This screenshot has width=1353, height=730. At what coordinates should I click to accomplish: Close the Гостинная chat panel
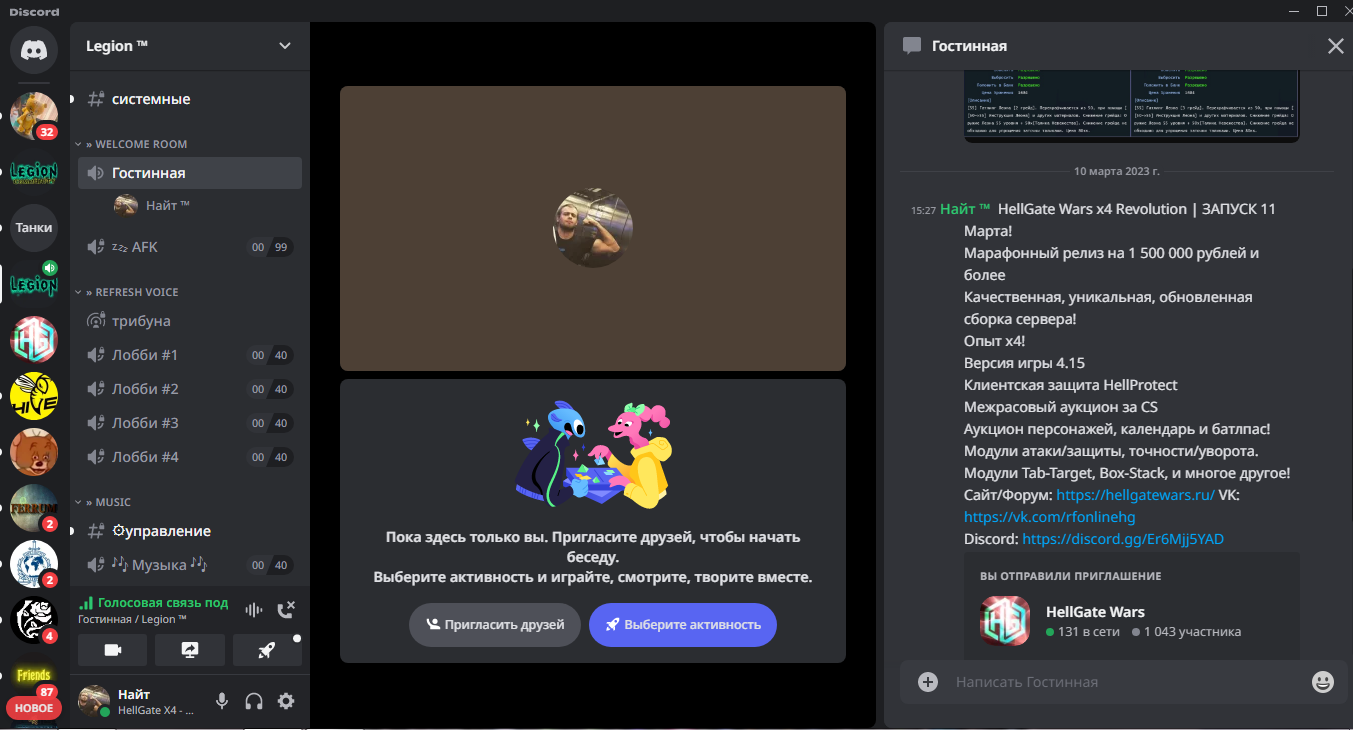(1335, 46)
